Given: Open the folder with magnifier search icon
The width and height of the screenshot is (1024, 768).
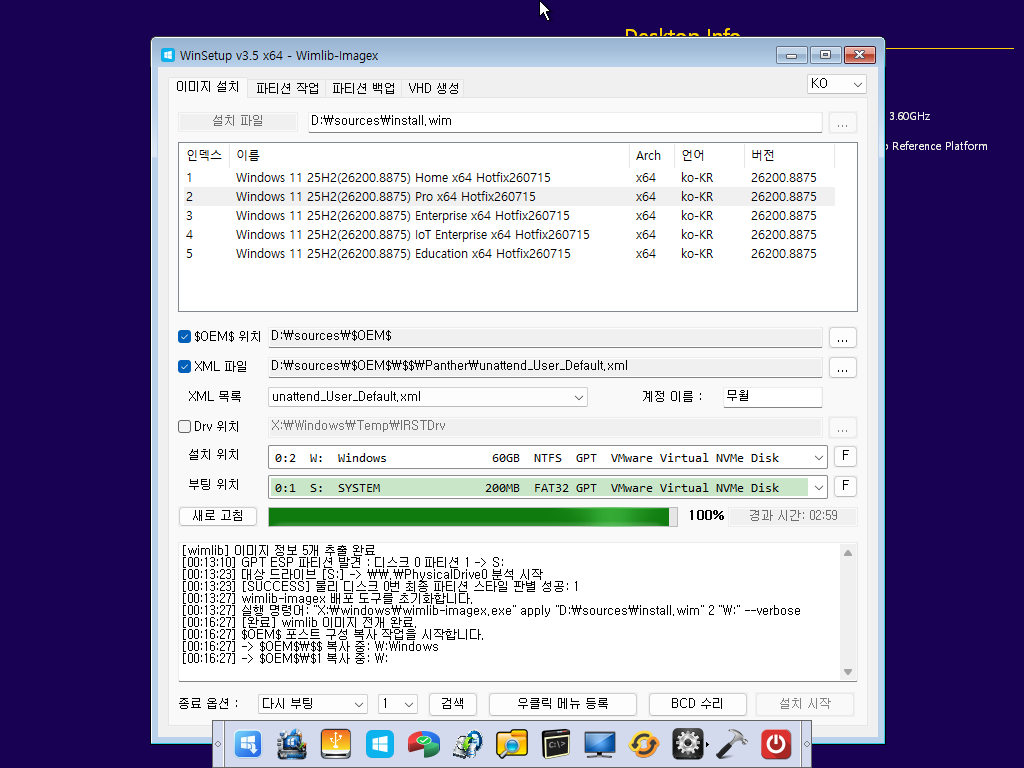Looking at the screenshot, I should (511, 744).
